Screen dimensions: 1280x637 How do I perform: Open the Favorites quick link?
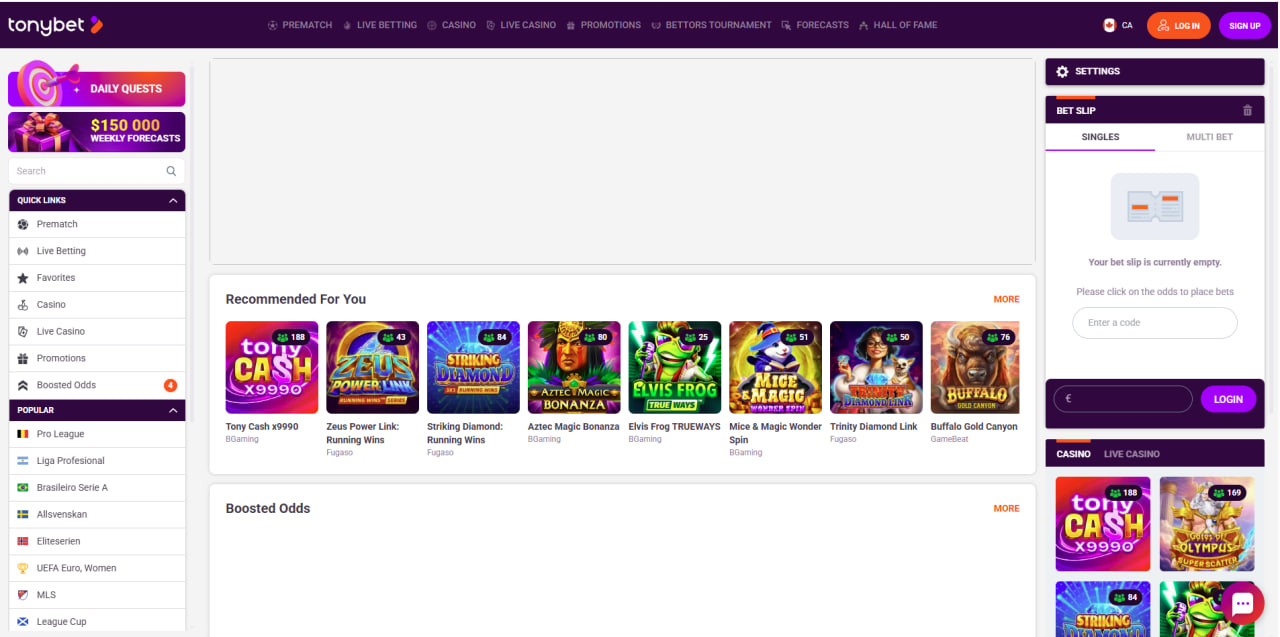click(97, 278)
